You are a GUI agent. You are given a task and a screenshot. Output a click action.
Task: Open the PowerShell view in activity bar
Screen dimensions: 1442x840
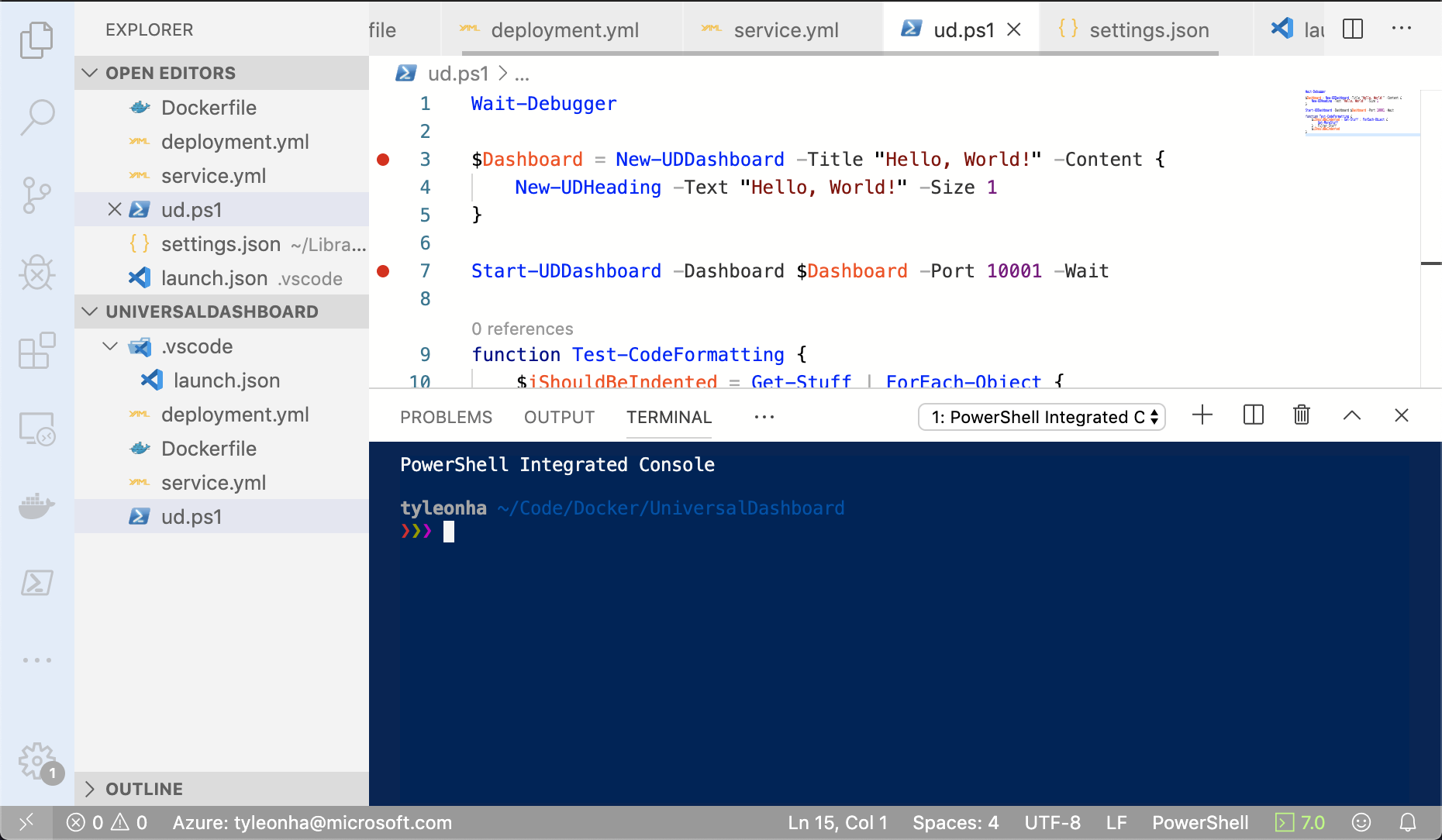pyautogui.click(x=36, y=583)
